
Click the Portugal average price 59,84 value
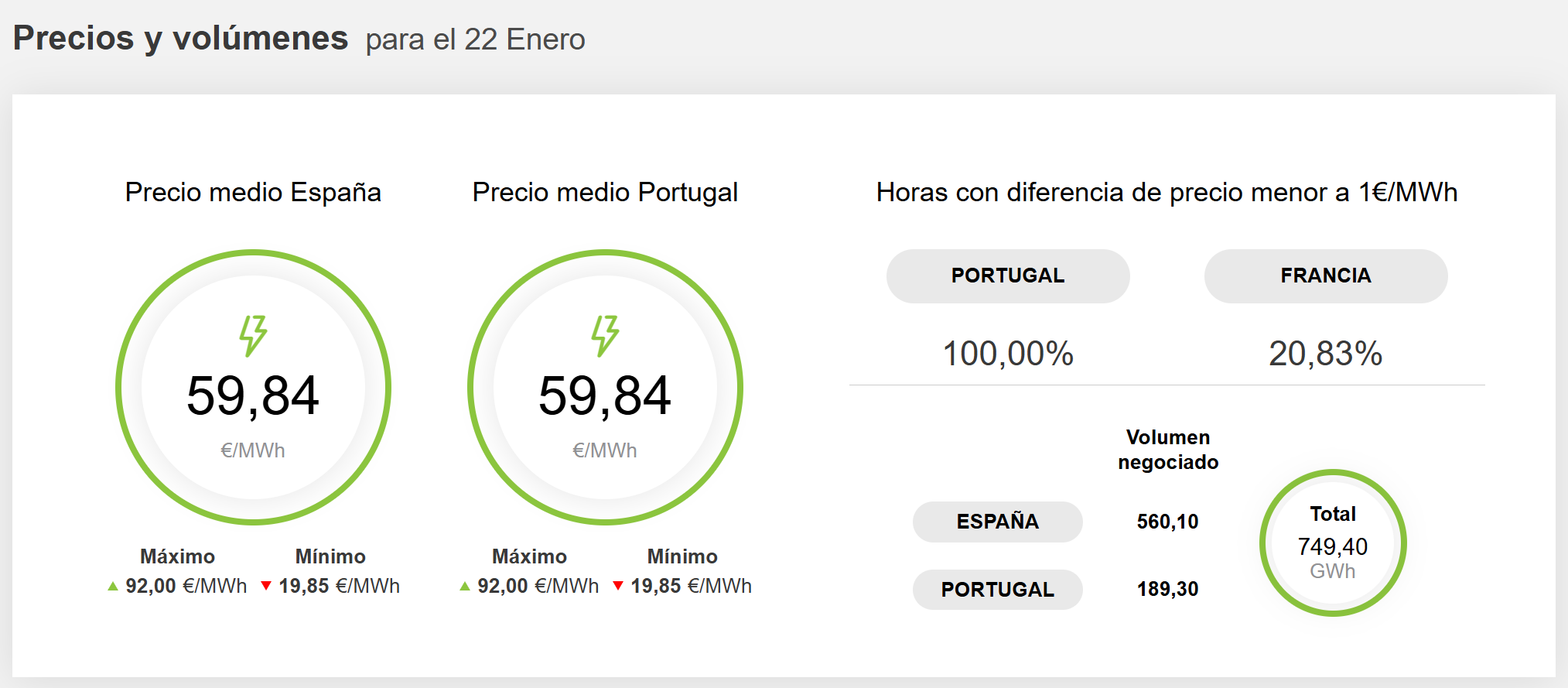pos(605,395)
